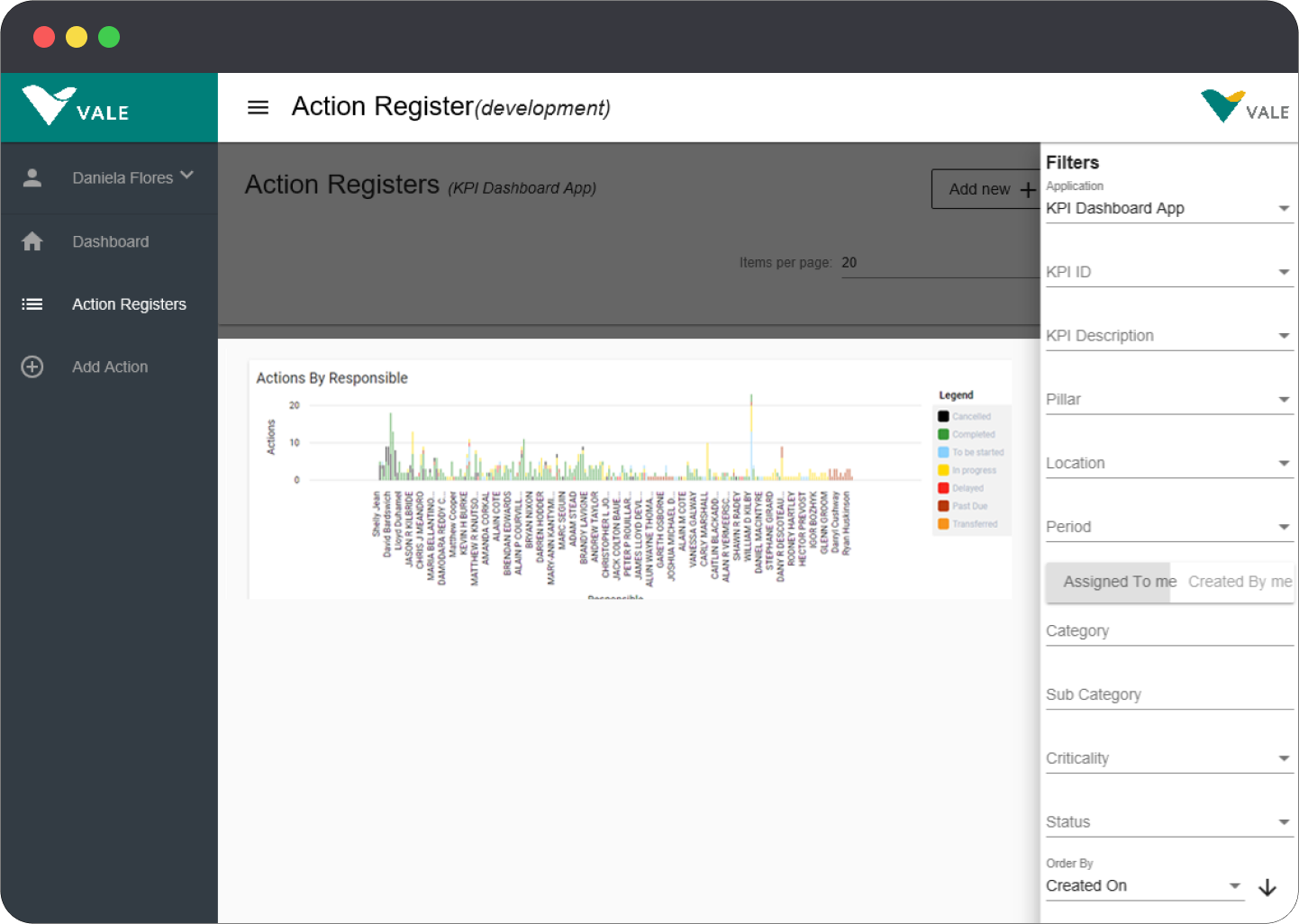Open the Criticality dropdown
The height and width of the screenshot is (924, 1299).
[x=1169, y=758]
